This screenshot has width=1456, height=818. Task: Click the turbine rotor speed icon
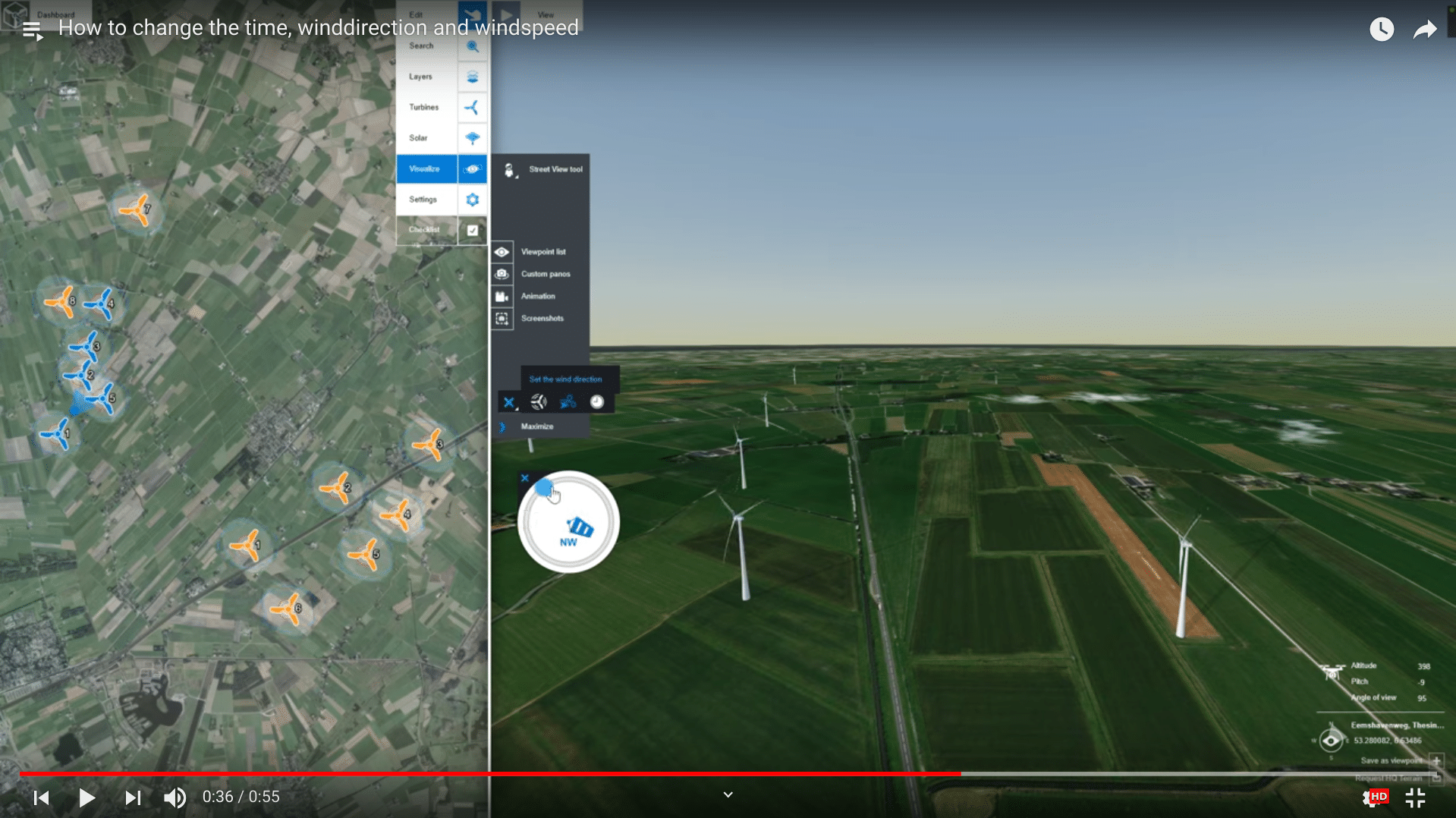[x=539, y=402]
